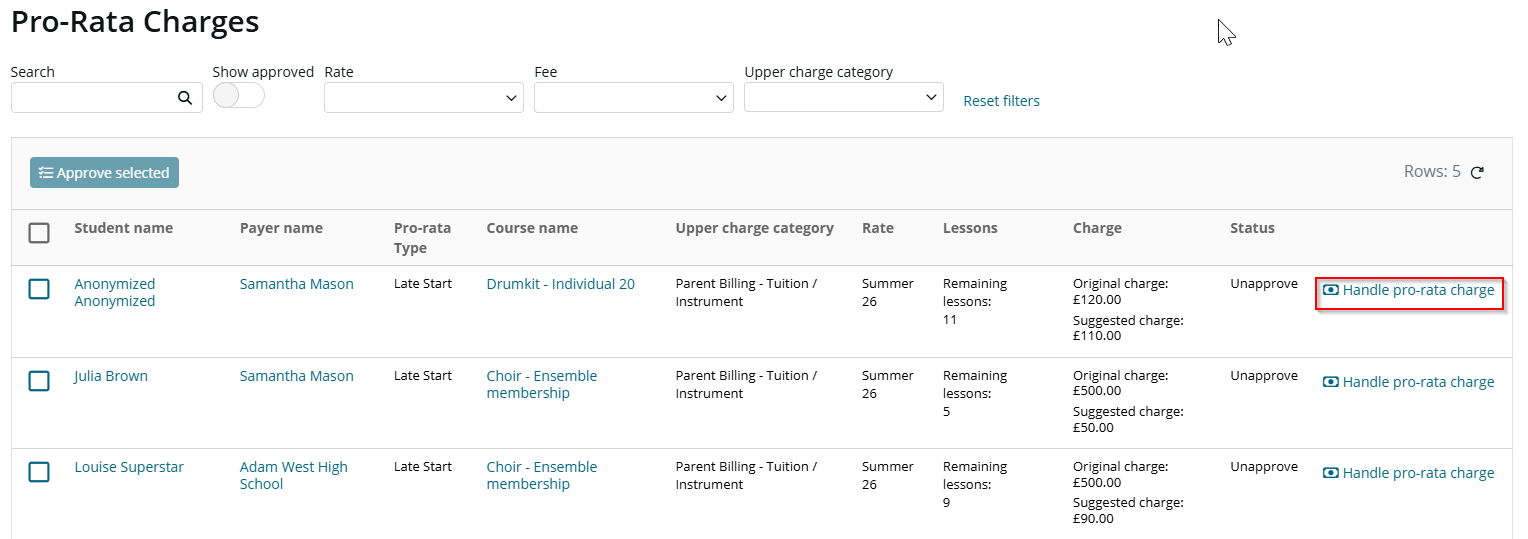The height and width of the screenshot is (539, 1528).
Task: Toggle the Show approved switch
Action: pyautogui.click(x=239, y=95)
